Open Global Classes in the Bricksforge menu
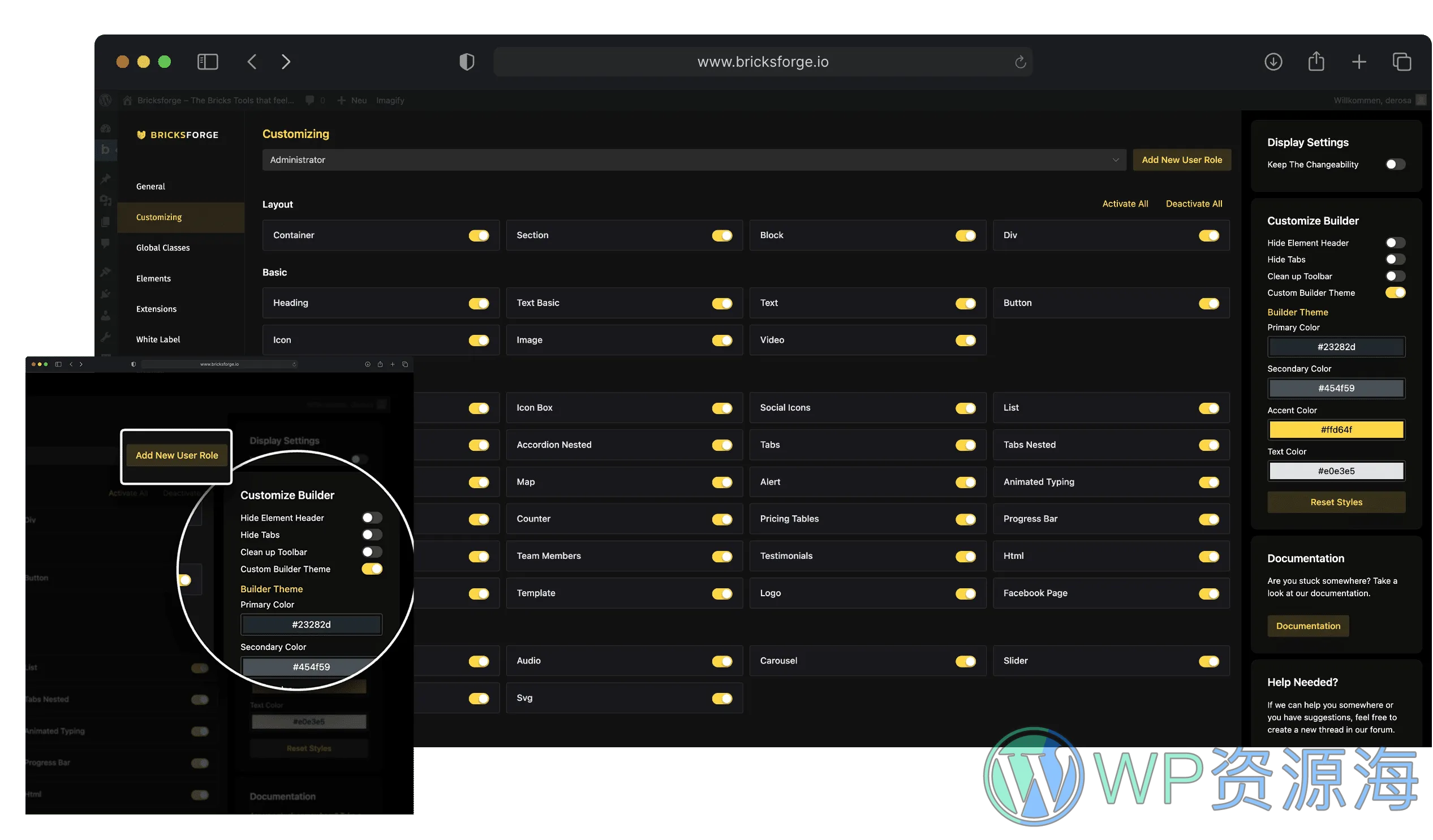This screenshot has height=840, width=1433. [163, 248]
